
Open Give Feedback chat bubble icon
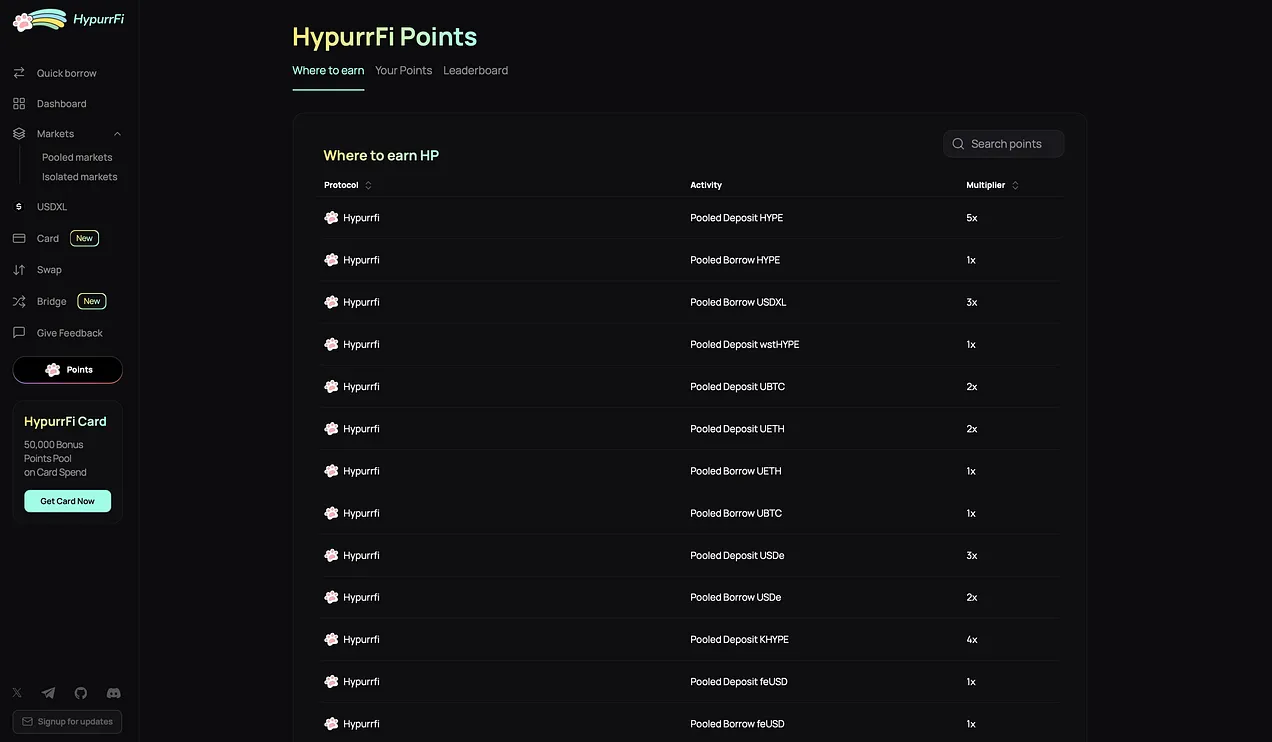tap(18, 333)
